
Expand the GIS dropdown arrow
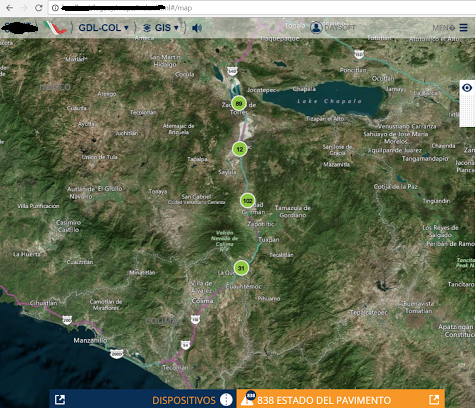(176, 28)
